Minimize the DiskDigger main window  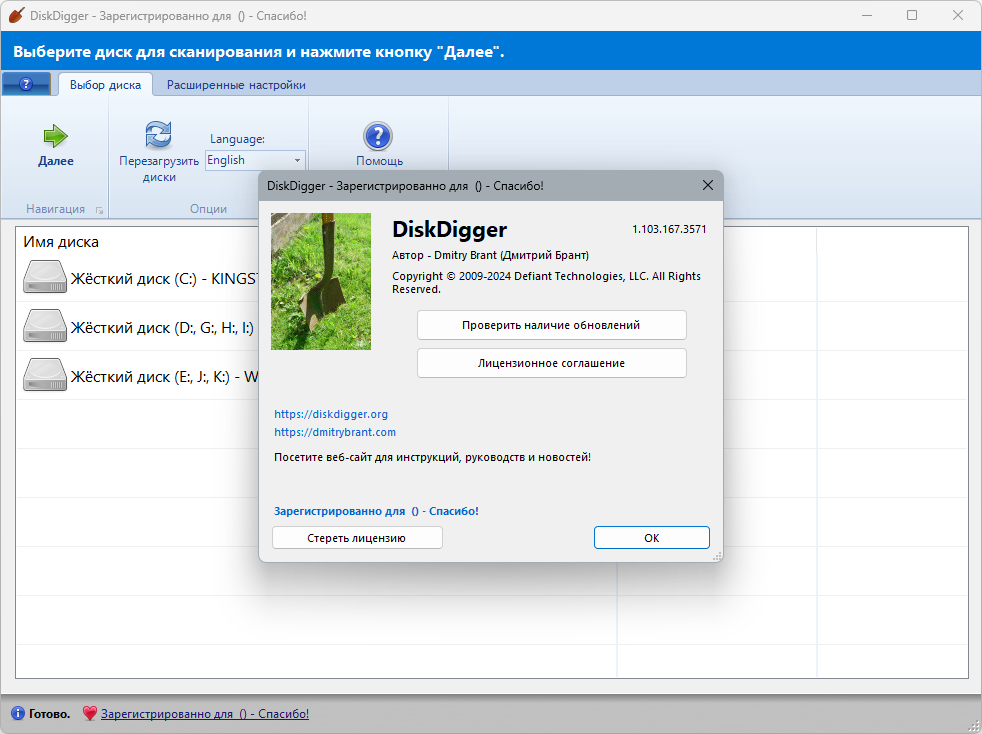click(x=867, y=15)
